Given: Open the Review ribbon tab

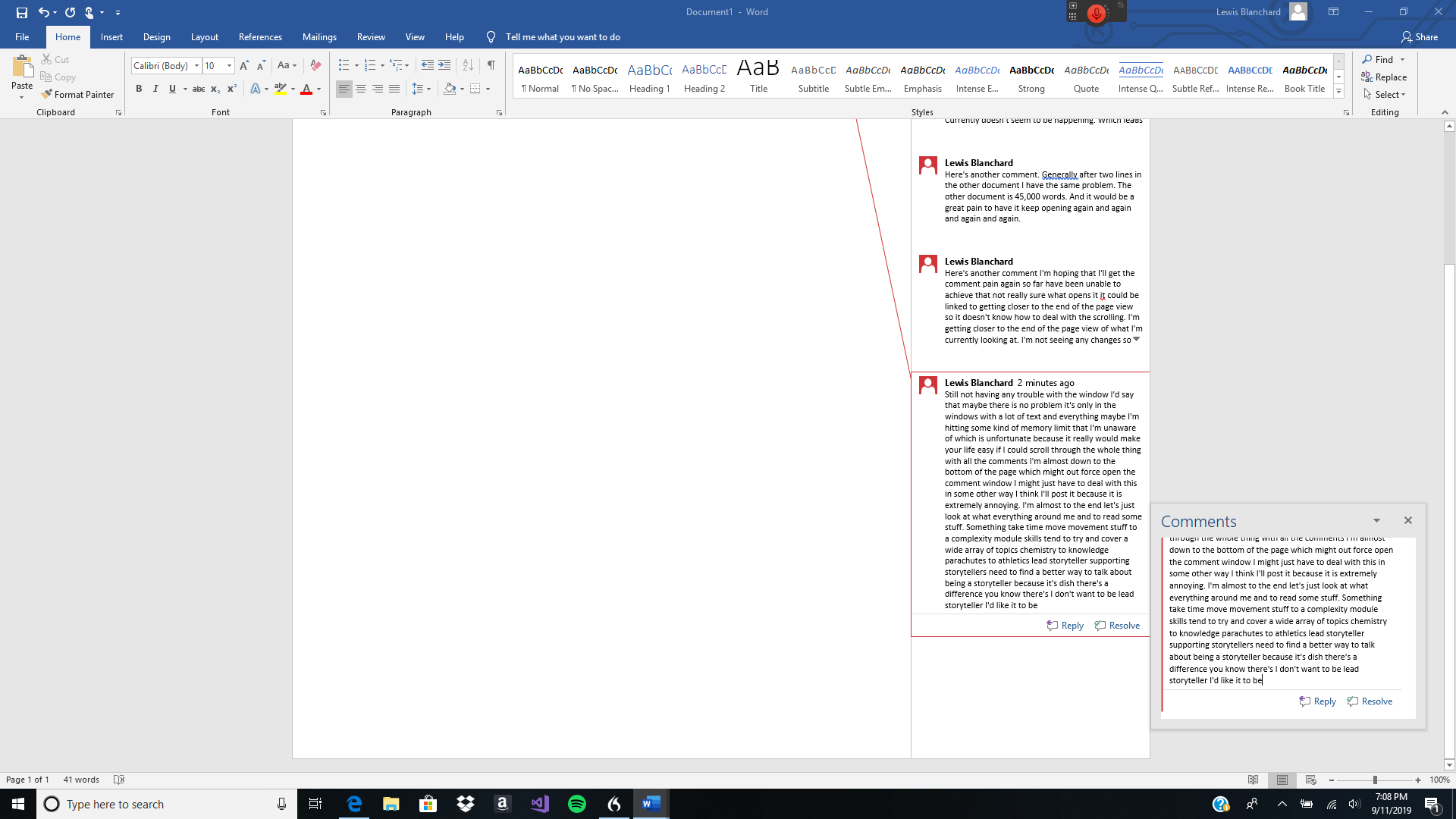Looking at the screenshot, I should tap(371, 37).
